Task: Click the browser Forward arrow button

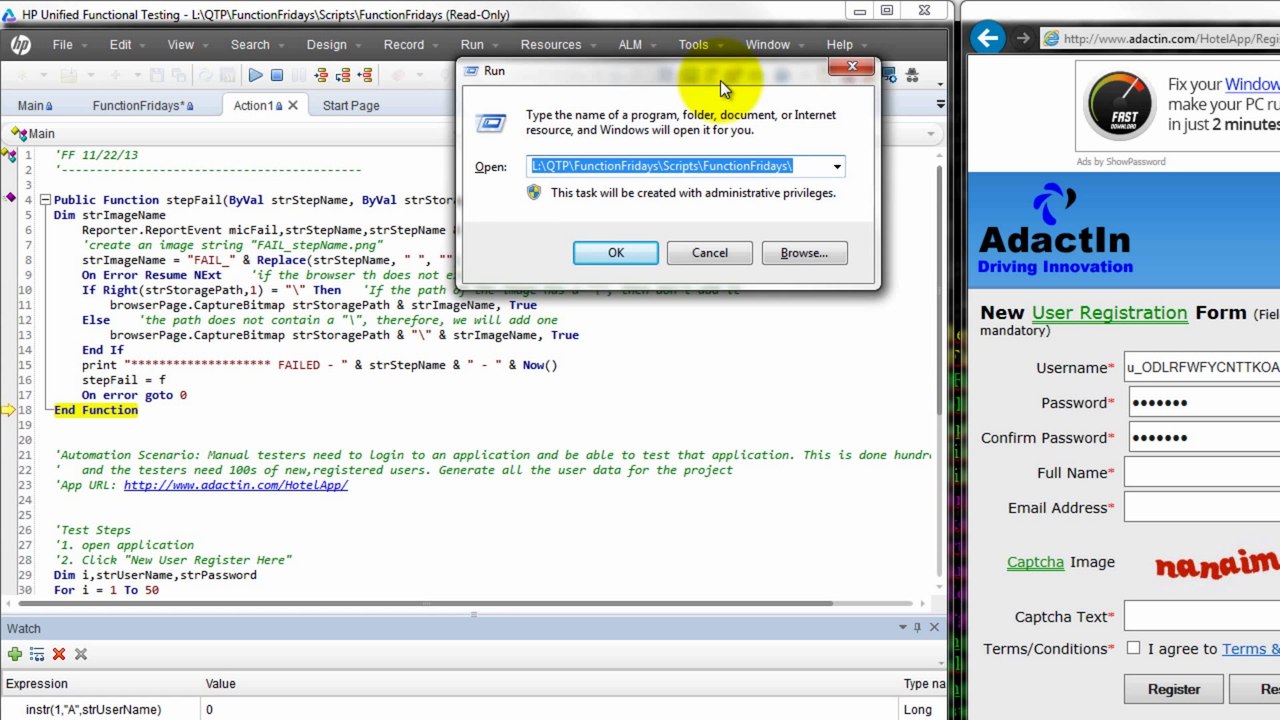Action: tap(1023, 38)
